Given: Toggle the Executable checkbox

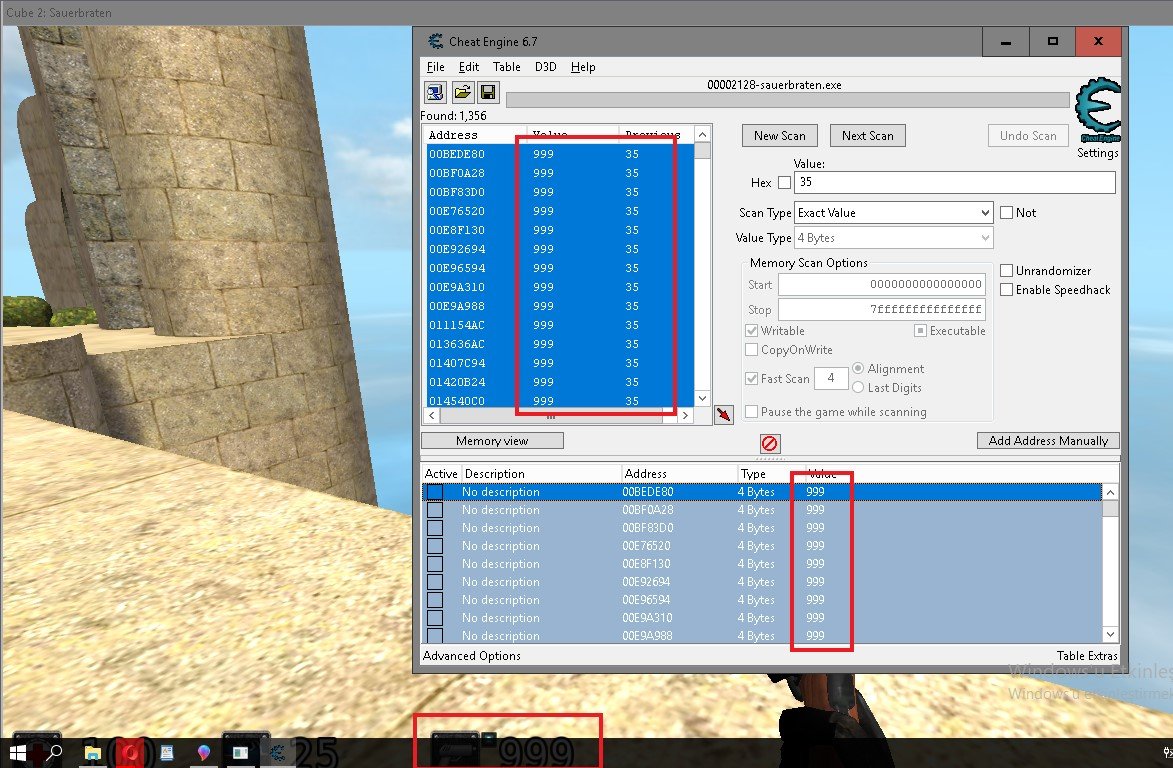Looking at the screenshot, I should pyautogui.click(x=920, y=331).
